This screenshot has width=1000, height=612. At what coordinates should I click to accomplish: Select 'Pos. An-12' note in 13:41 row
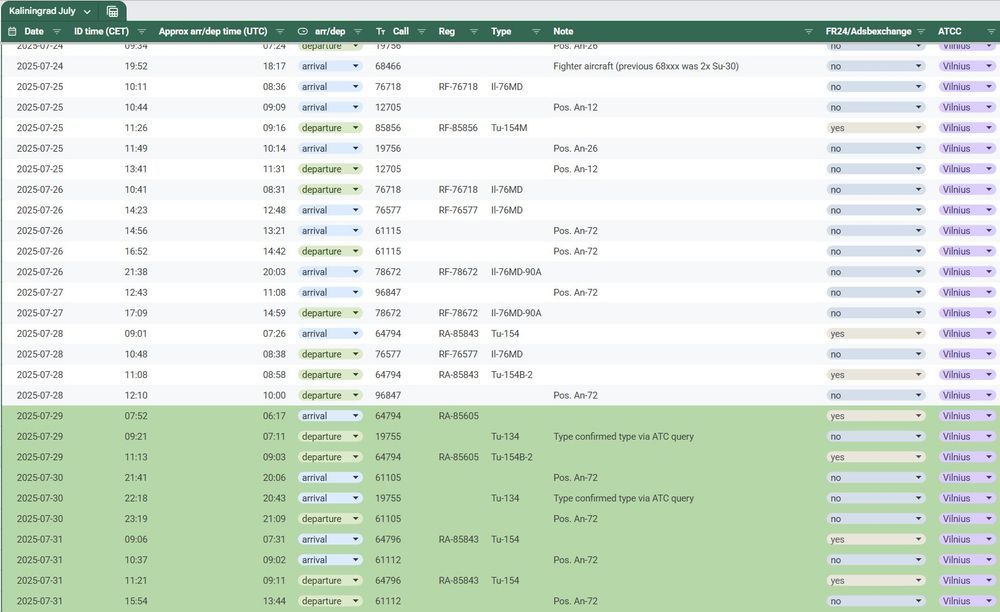[575, 169]
